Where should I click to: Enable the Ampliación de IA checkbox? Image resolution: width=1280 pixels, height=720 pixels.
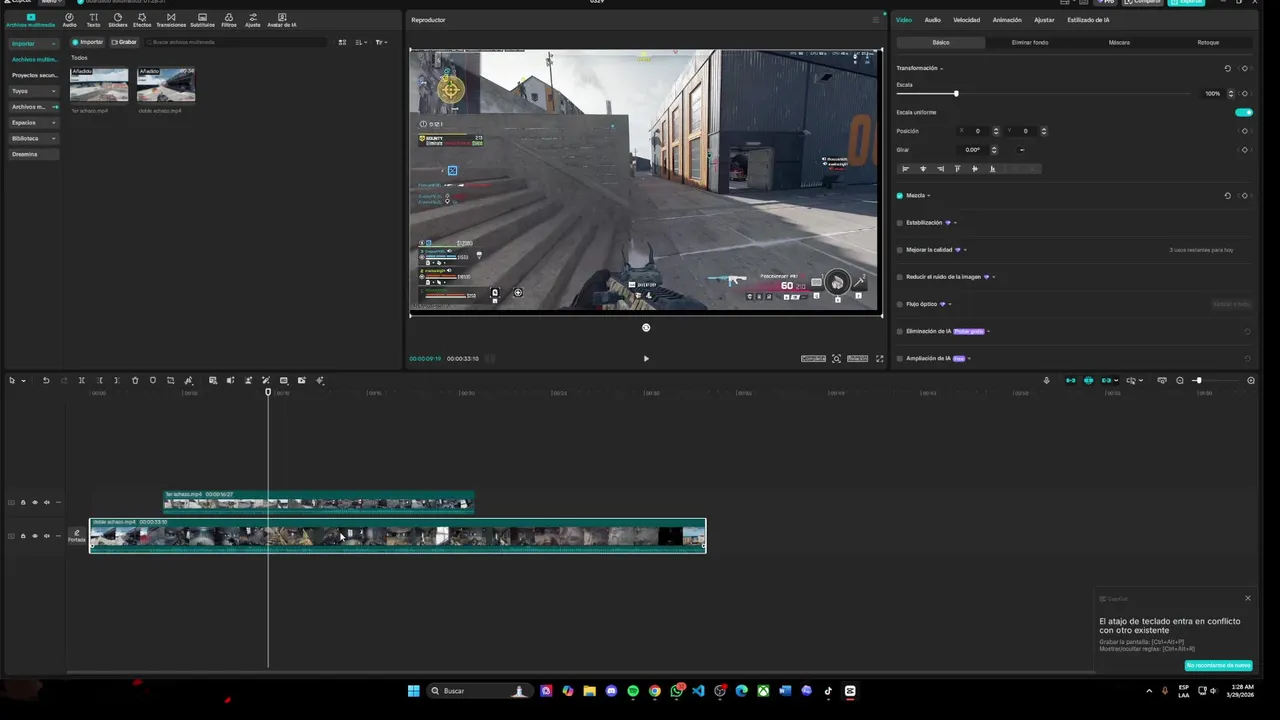(x=900, y=358)
